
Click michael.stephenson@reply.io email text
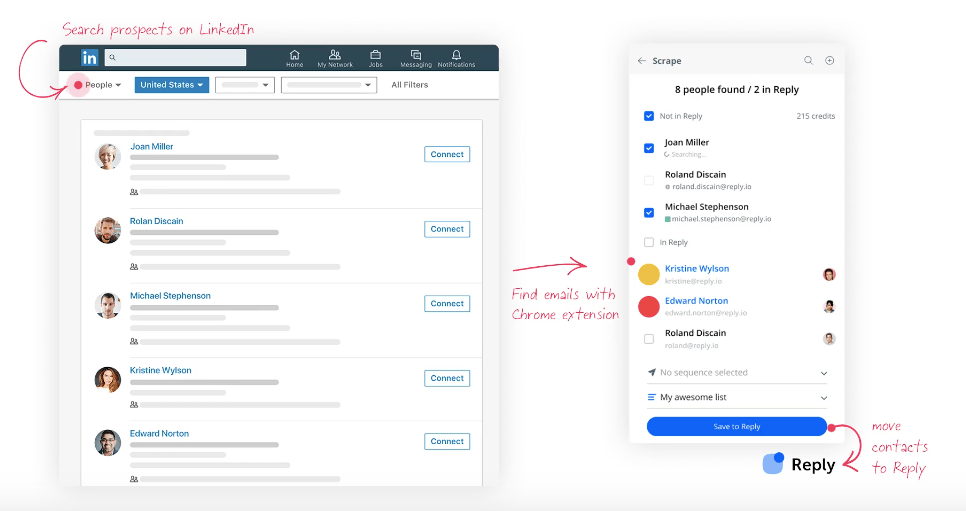[x=721, y=219]
